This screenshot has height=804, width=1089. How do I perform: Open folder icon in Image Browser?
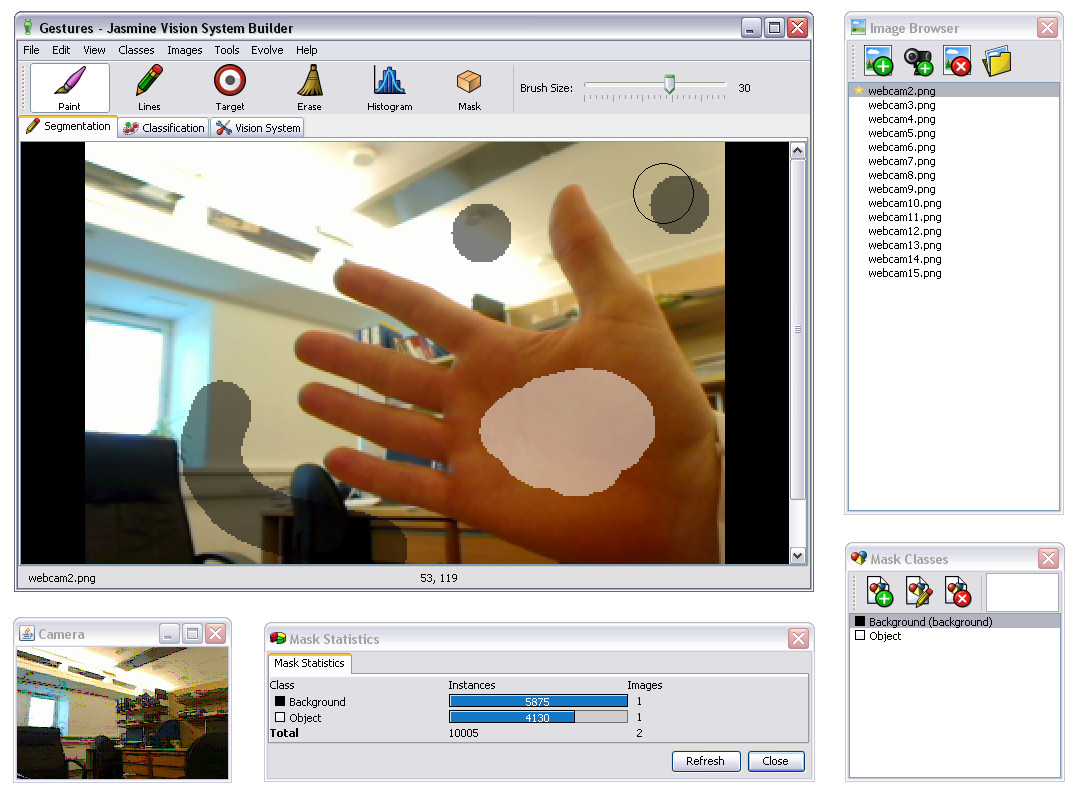pyautogui.click(x=997, y=61)
